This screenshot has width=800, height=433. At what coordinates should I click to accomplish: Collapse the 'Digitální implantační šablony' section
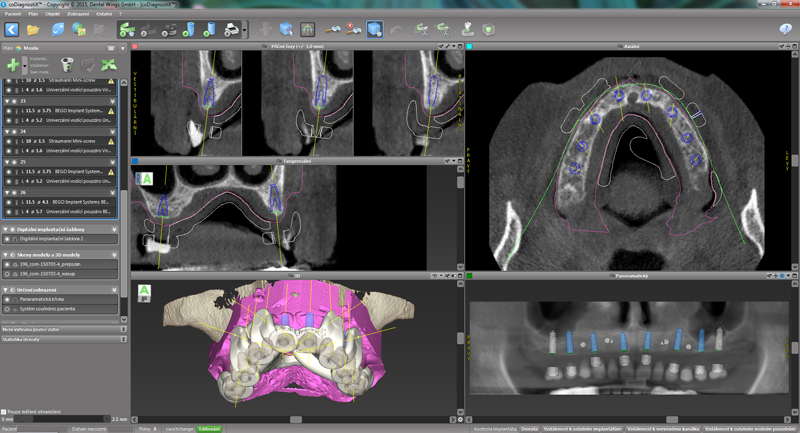5,230
